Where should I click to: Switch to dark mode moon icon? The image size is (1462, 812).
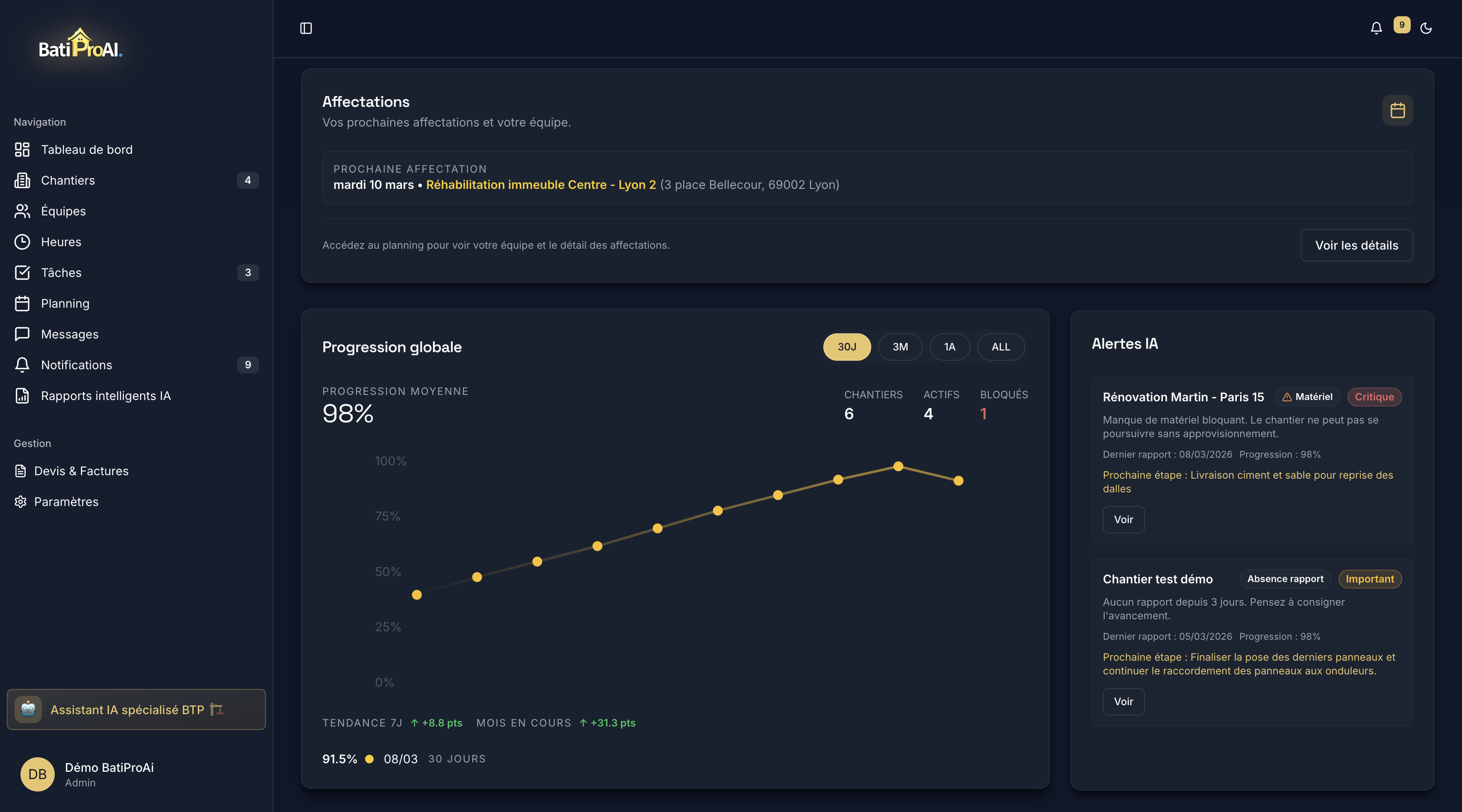pyautogui.click(x=1426, y=28)
